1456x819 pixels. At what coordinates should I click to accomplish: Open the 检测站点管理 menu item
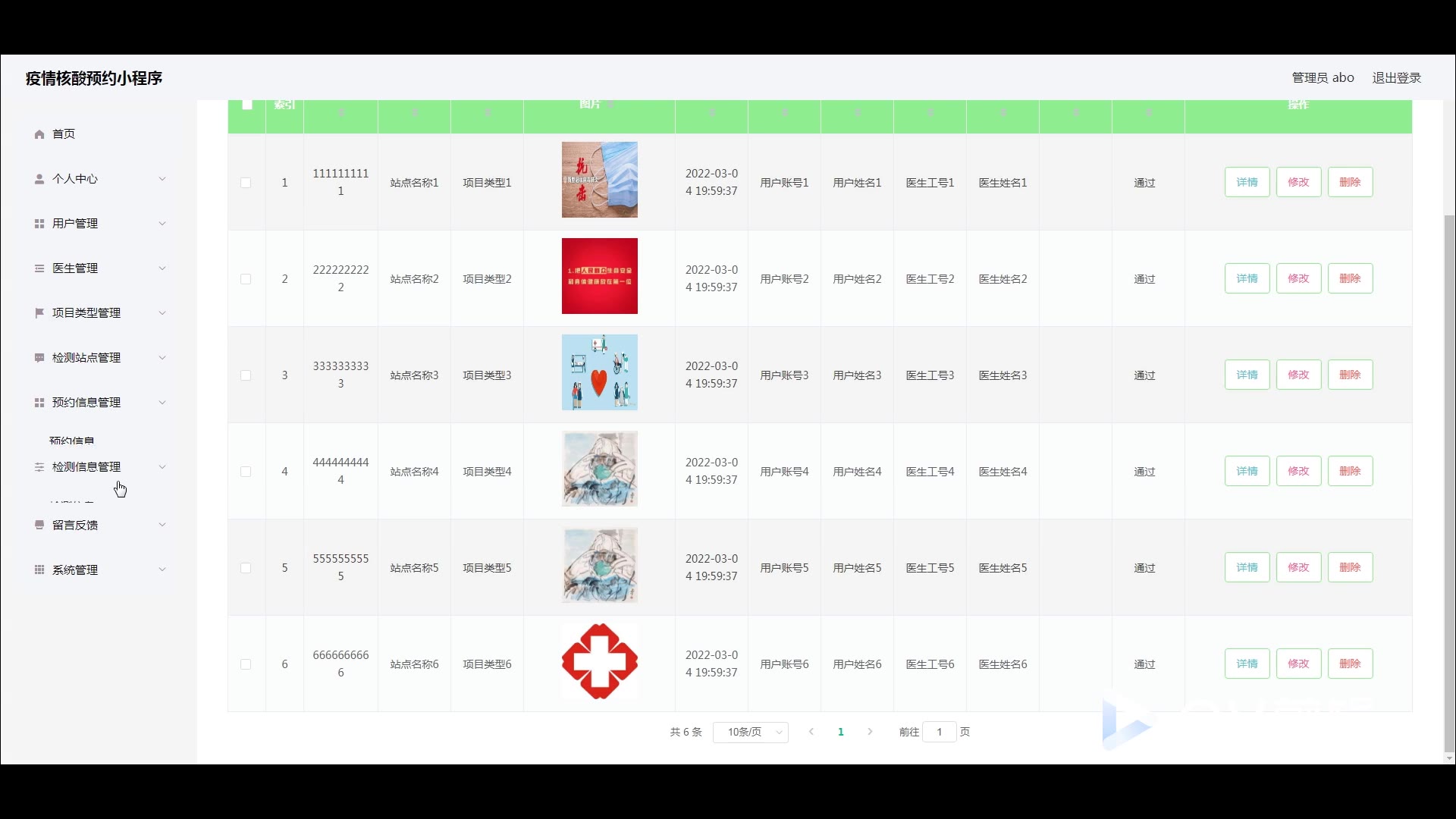coord(86,358)
